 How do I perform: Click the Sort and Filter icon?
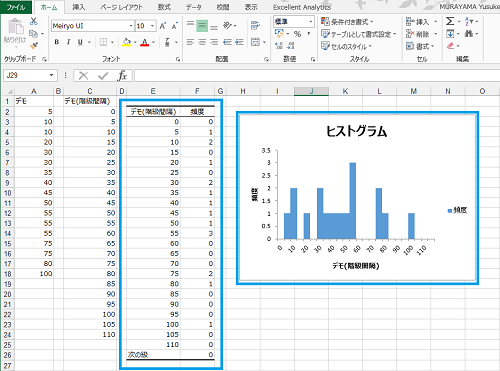tap(469, 21)
